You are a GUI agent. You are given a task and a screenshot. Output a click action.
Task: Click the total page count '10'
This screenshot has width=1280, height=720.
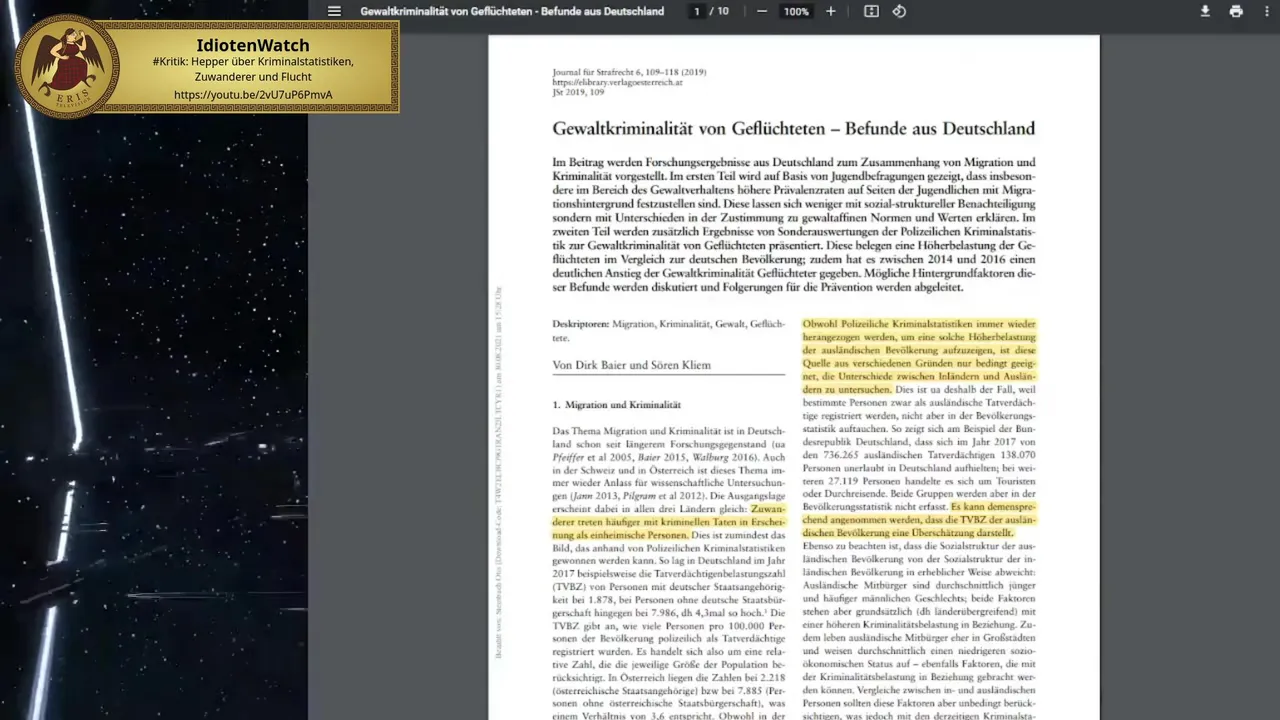tap(723, 11)
